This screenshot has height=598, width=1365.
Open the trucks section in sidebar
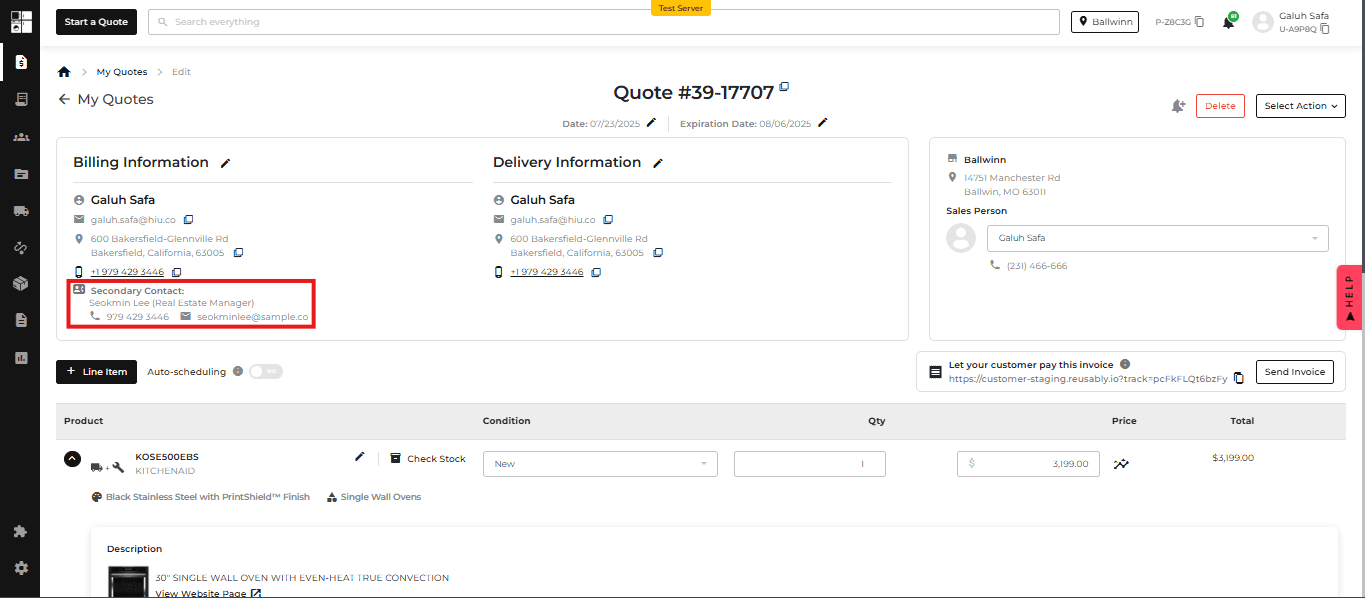(x=20, y=211)
